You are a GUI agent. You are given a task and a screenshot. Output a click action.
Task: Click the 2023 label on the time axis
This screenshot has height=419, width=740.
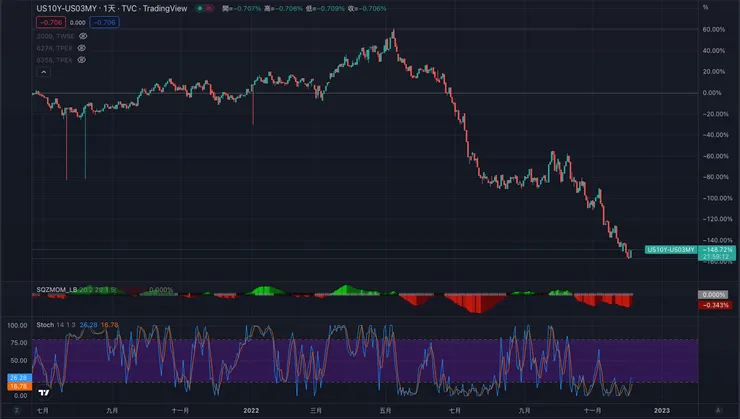662,411
